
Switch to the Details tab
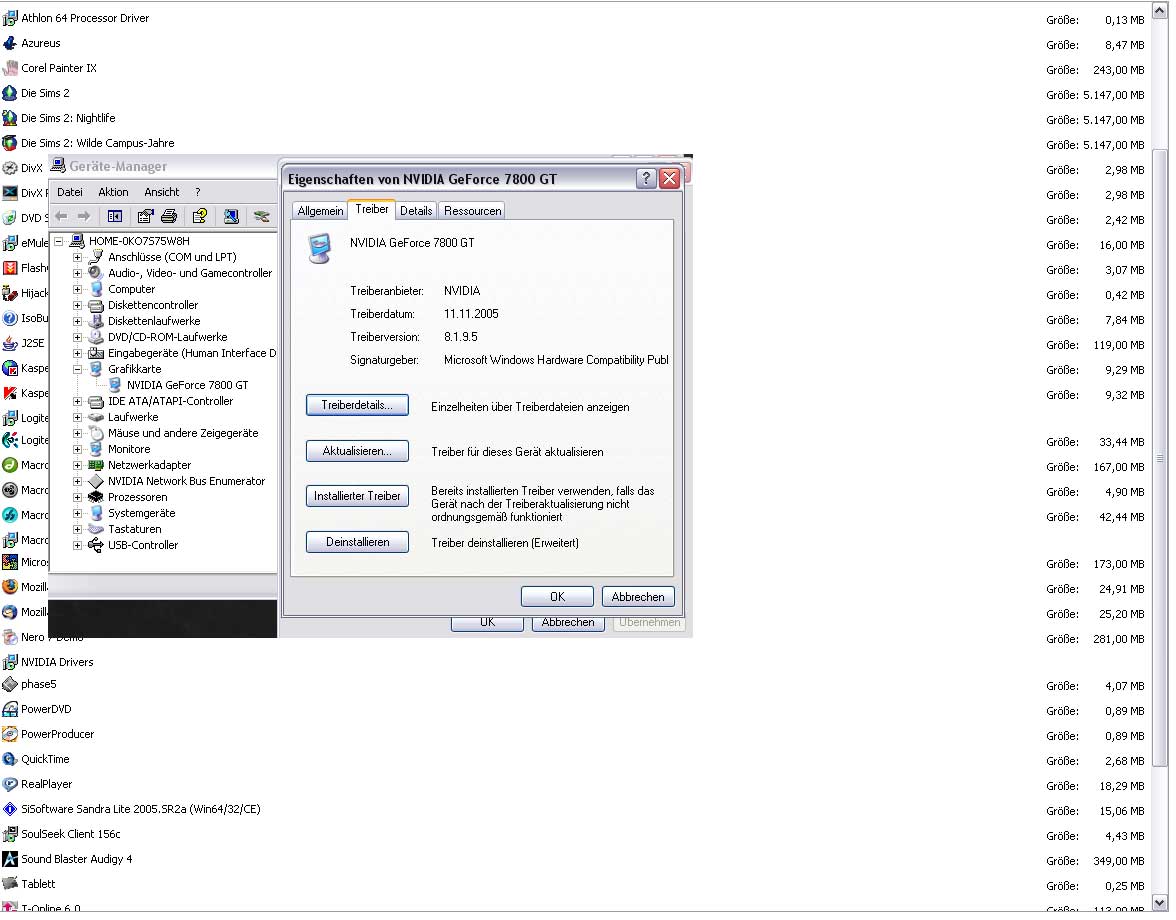pyautogui.click(x=416, y=211)
